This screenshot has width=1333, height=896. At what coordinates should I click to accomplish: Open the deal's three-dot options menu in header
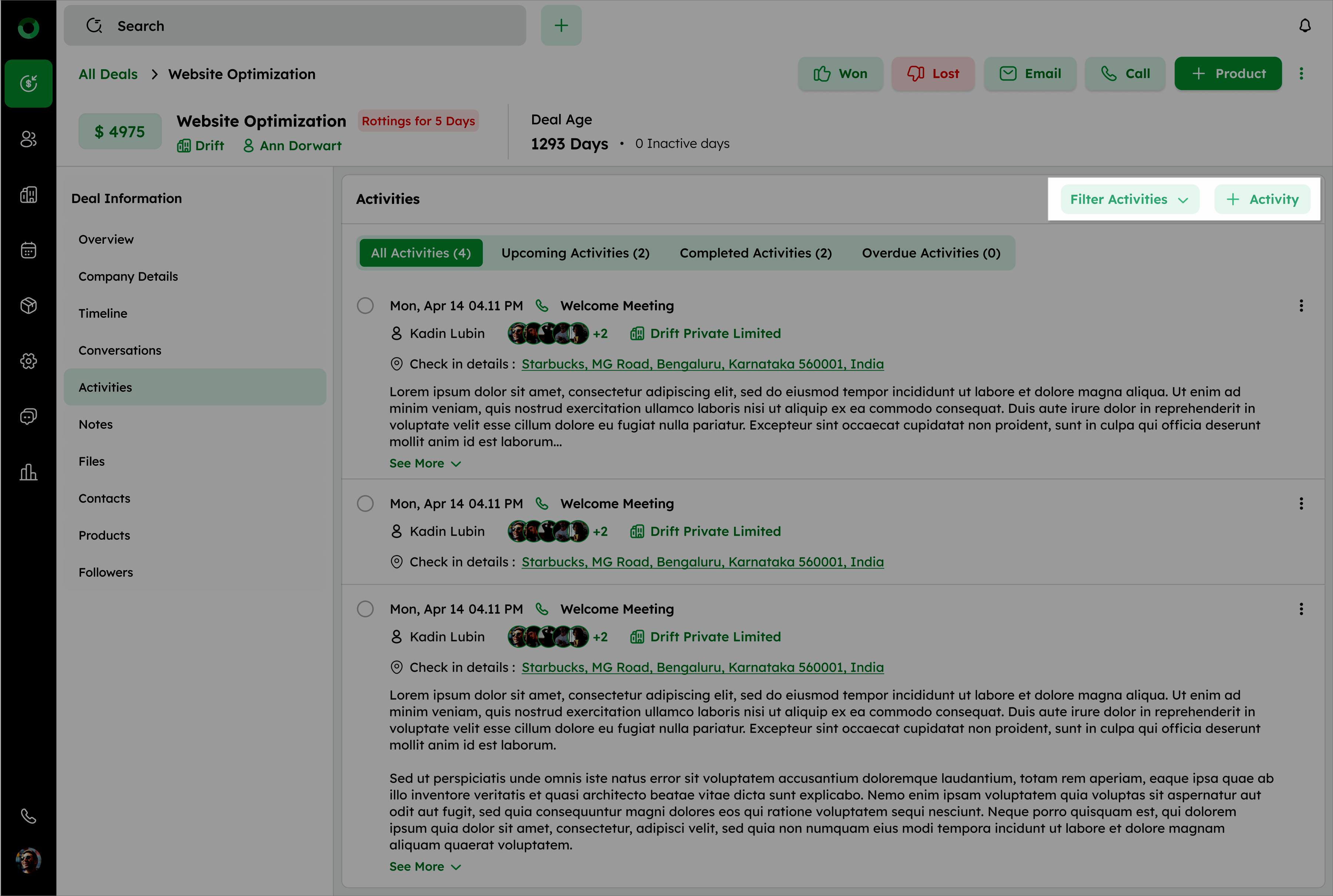pyautogui.click(x=1301, y=74)
